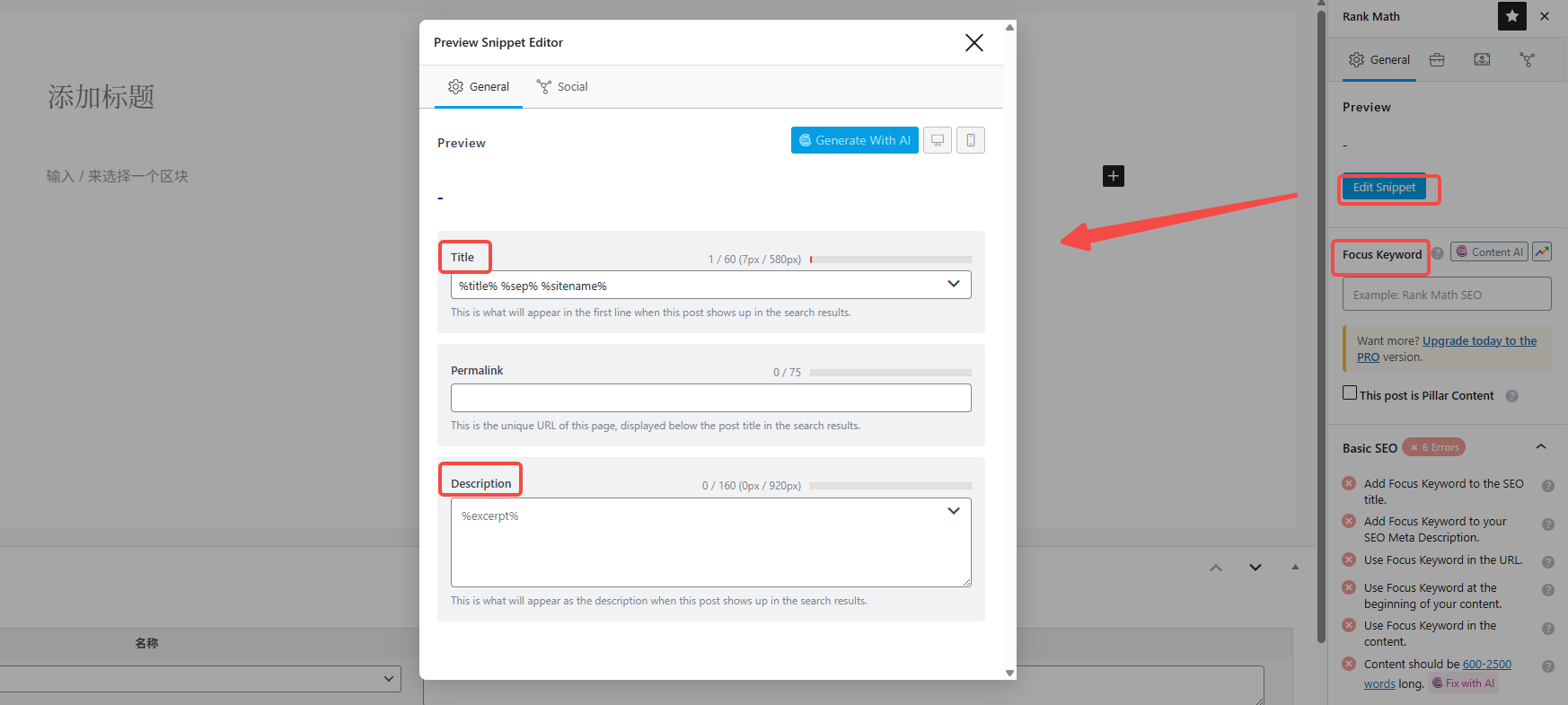Open the Upgrade today to the PRO link

pyautogui.click(x=1479, y=341)
